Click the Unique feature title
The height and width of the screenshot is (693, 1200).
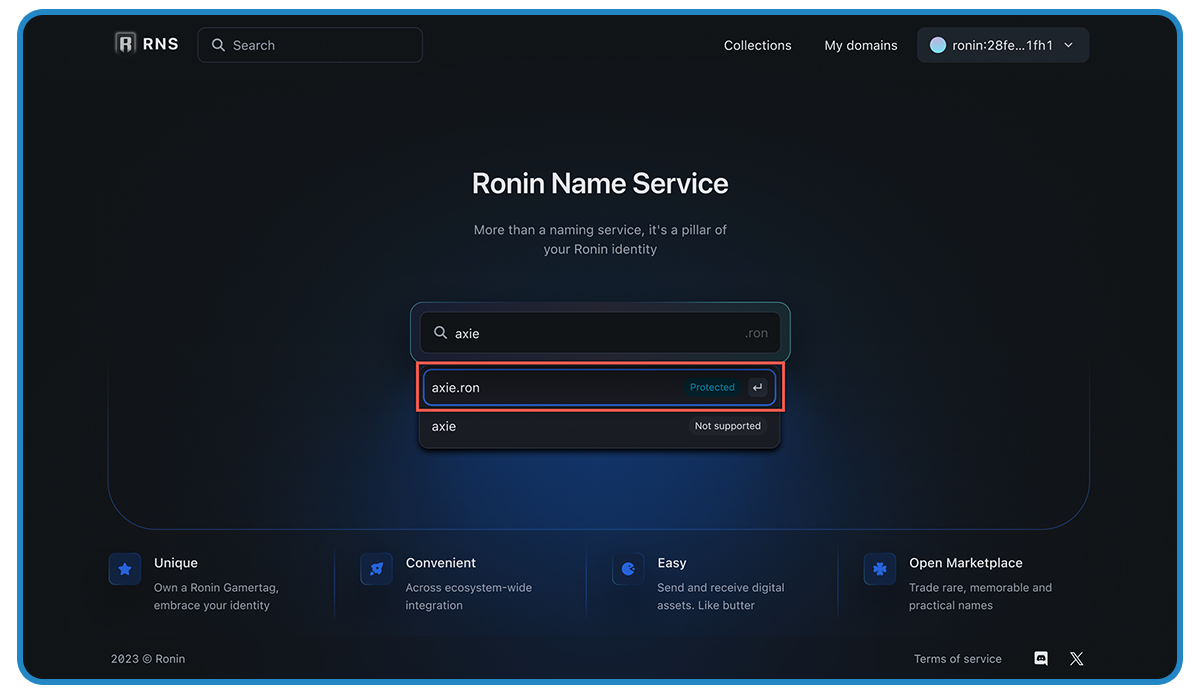[x=176, y=563]
